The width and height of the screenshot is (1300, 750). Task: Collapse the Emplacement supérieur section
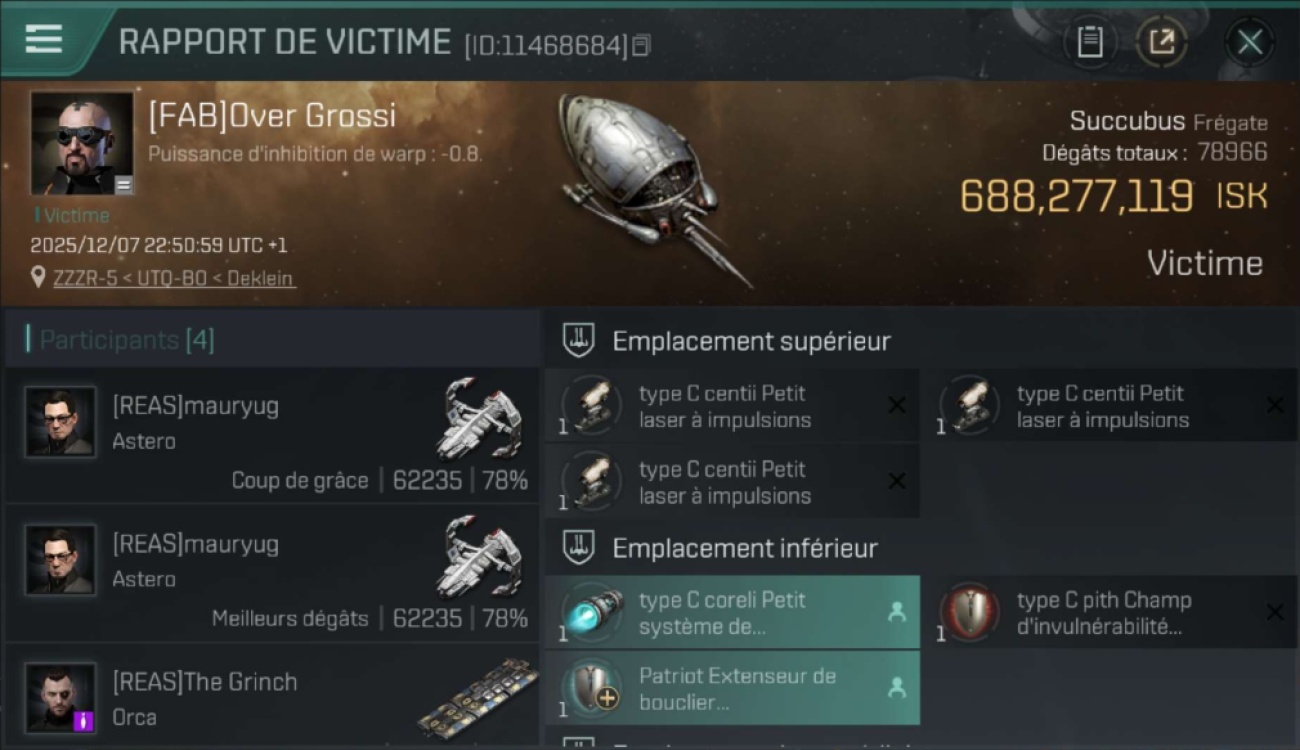pos(579,340)
